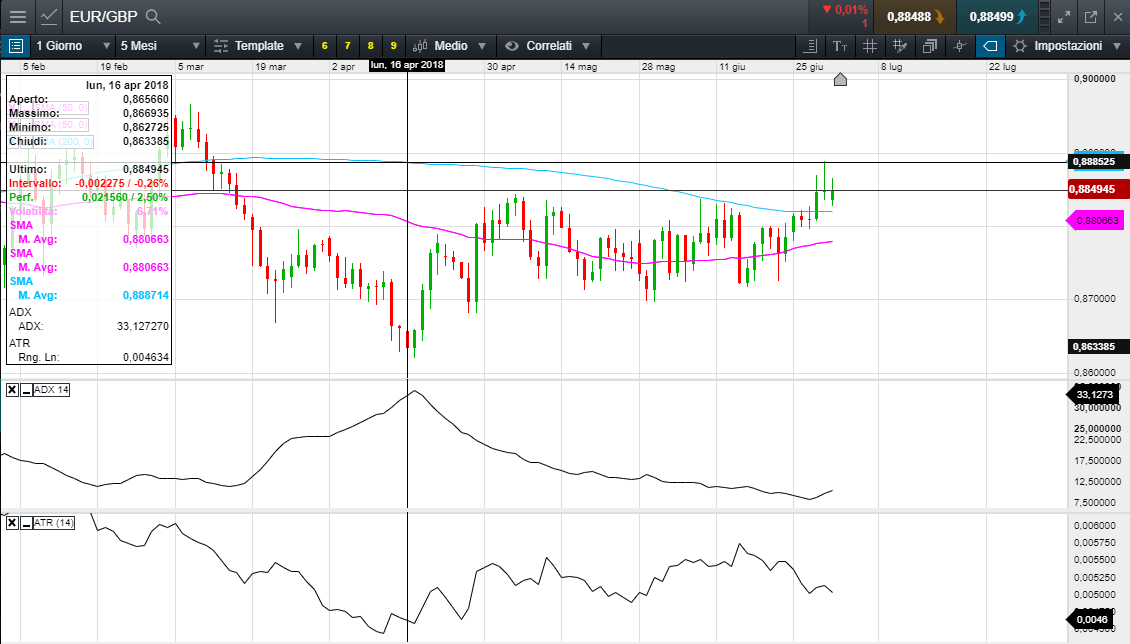Open the Impostazioni settings menu
The width and height of the screenshot is (1130, 644).
pyautogui.click(x=1066, y=46)
